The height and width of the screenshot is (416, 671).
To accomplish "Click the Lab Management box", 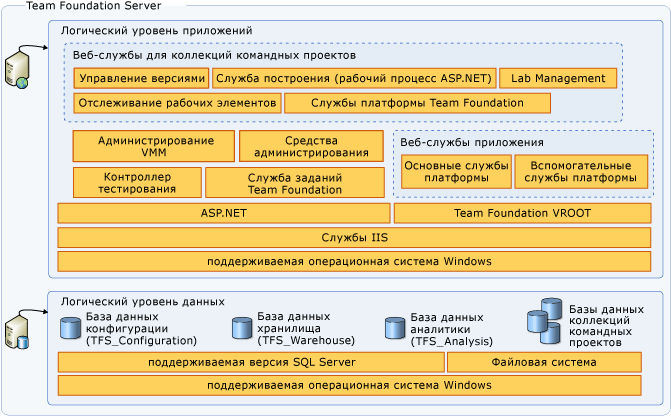I will pos(558,78).
